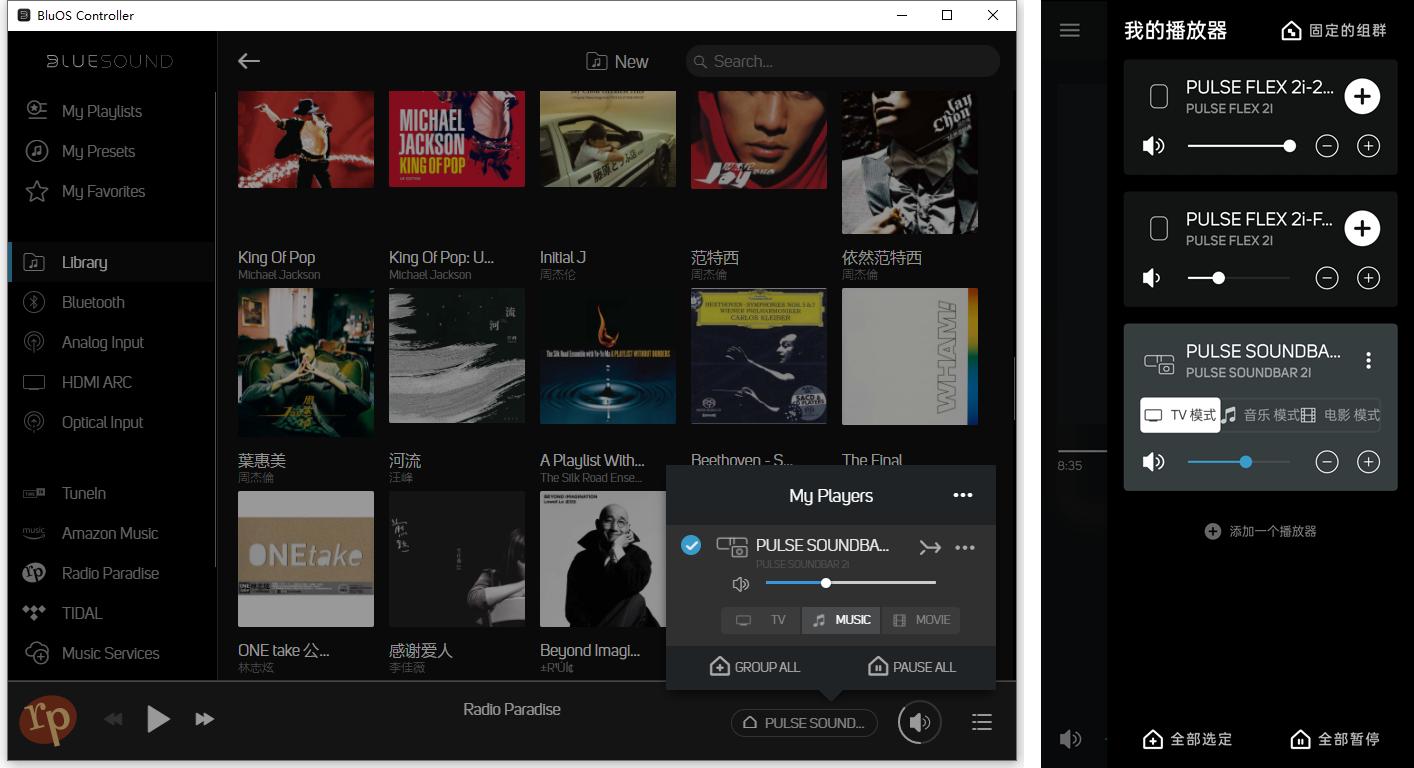Skip to next track

coord(204,719)
